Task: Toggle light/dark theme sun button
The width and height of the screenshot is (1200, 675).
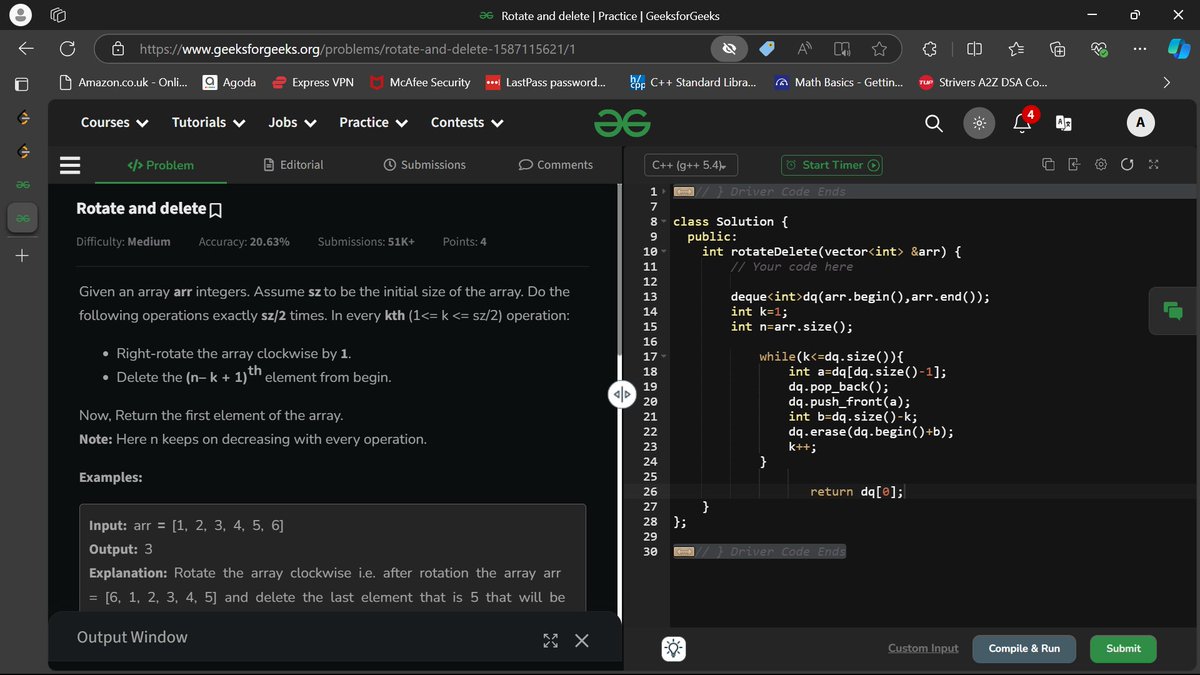Action: pos(979,123)
